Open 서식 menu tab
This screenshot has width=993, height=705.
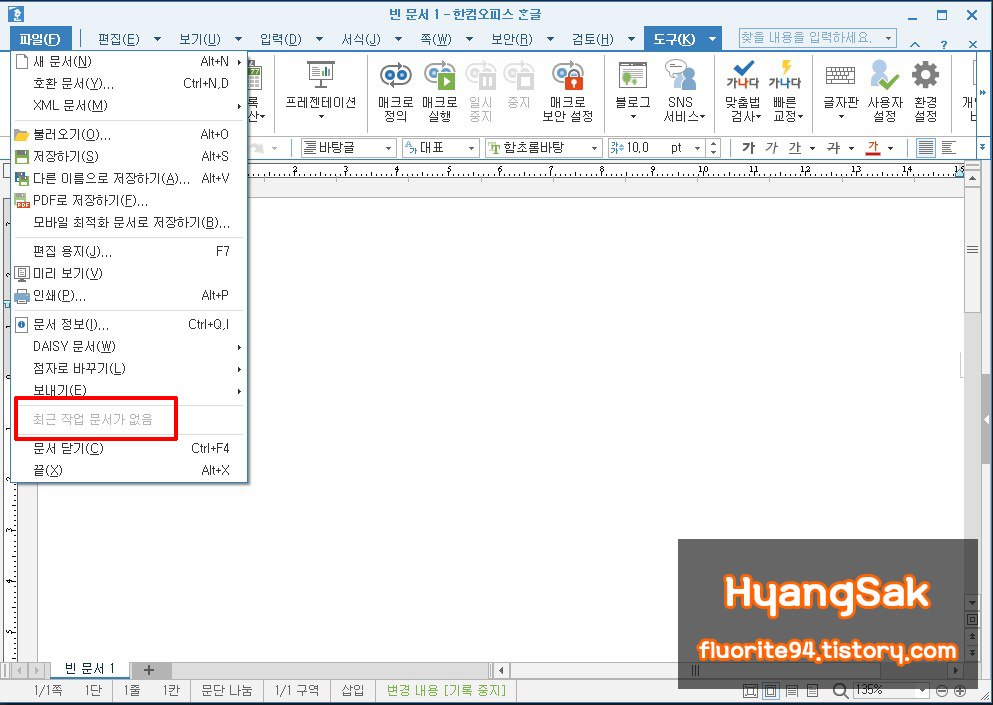coord(361,39)
